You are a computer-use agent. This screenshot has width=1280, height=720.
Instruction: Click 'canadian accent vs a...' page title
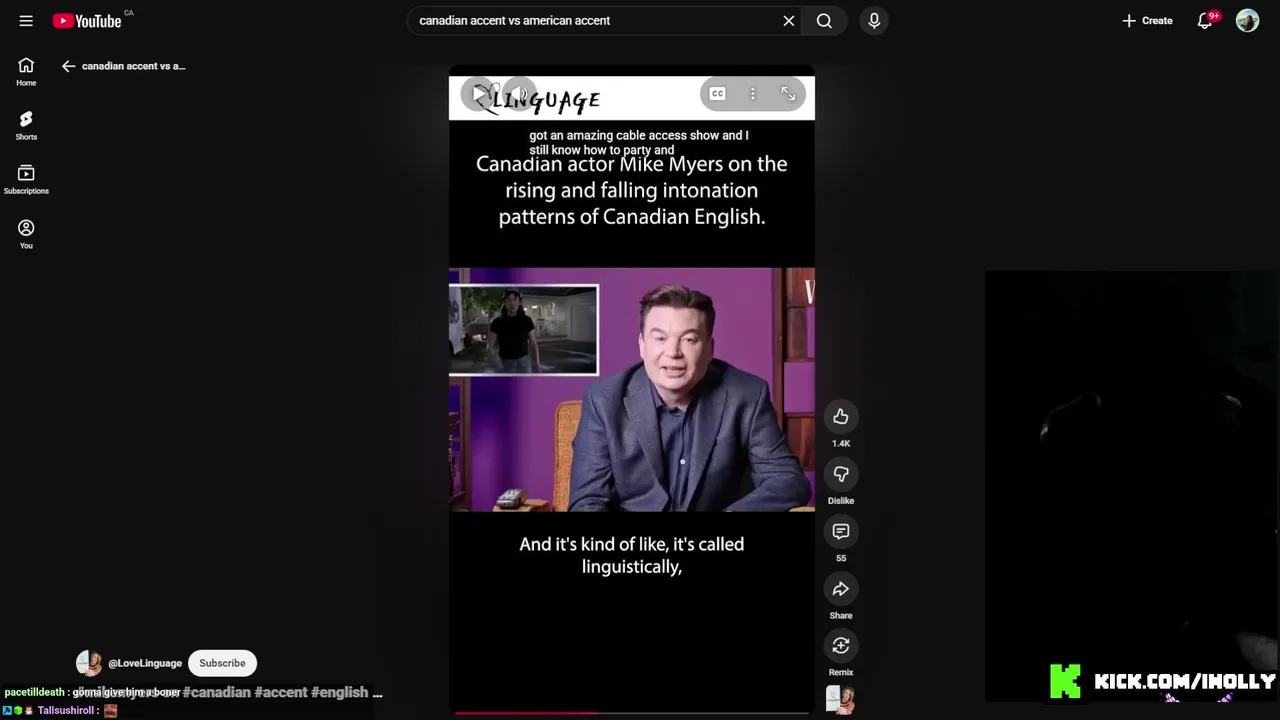(x=134, y=66)
